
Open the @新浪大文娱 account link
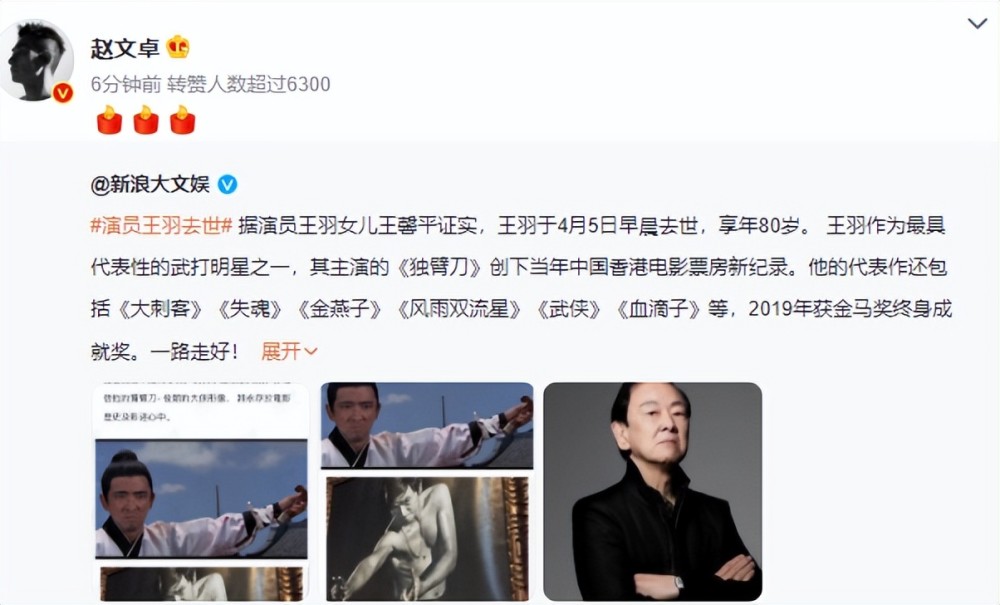click(151, 185)
